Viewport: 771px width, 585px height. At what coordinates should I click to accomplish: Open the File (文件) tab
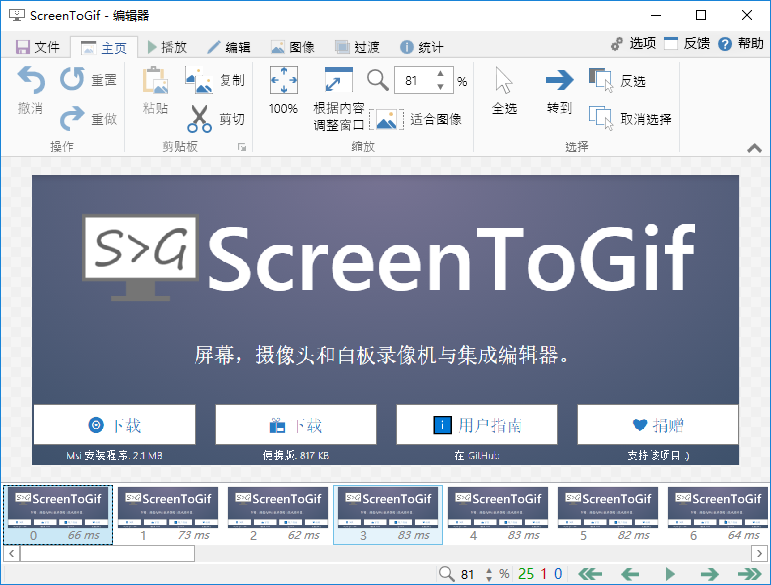[x=38, y=47]
